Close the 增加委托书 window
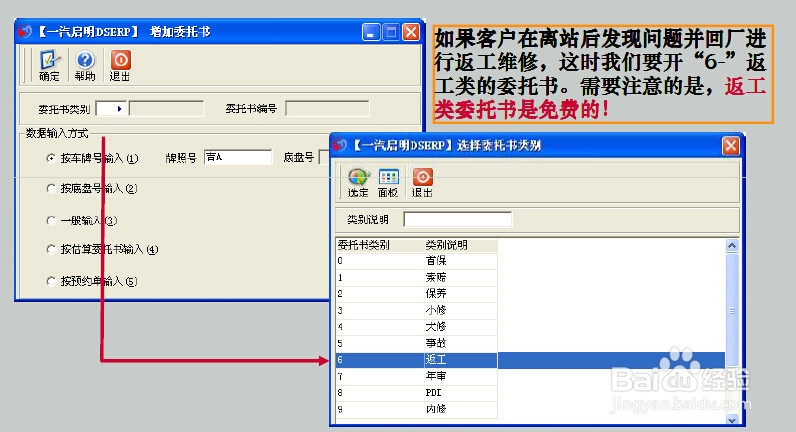Viewport: 796px width, 432px height. (x=411, y=32)
